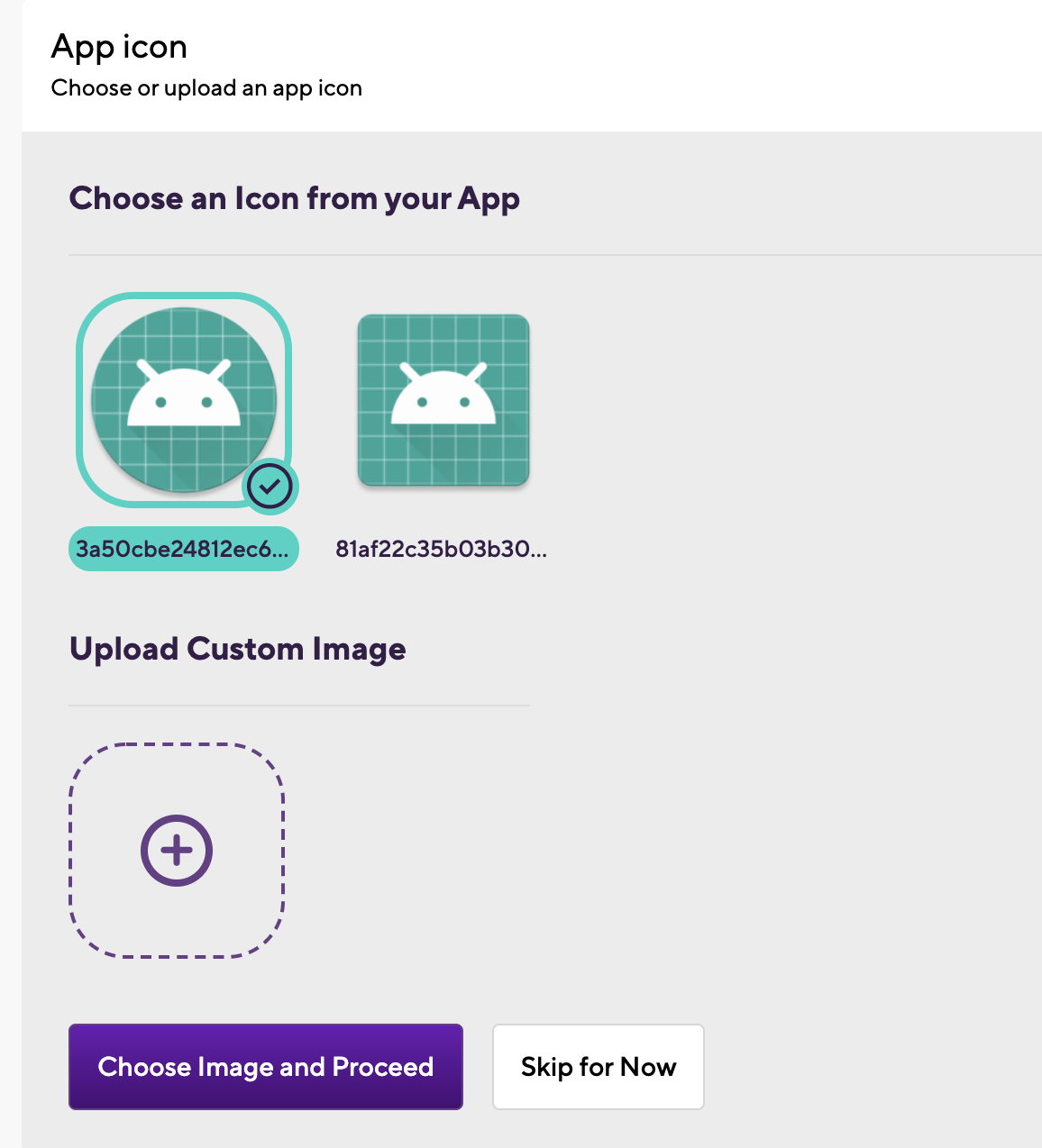Image resolution: width=1042 pixels, height=1148 pixels.
Task: Click the Upload Custom Image heading
Action: (x=238, y=649)
